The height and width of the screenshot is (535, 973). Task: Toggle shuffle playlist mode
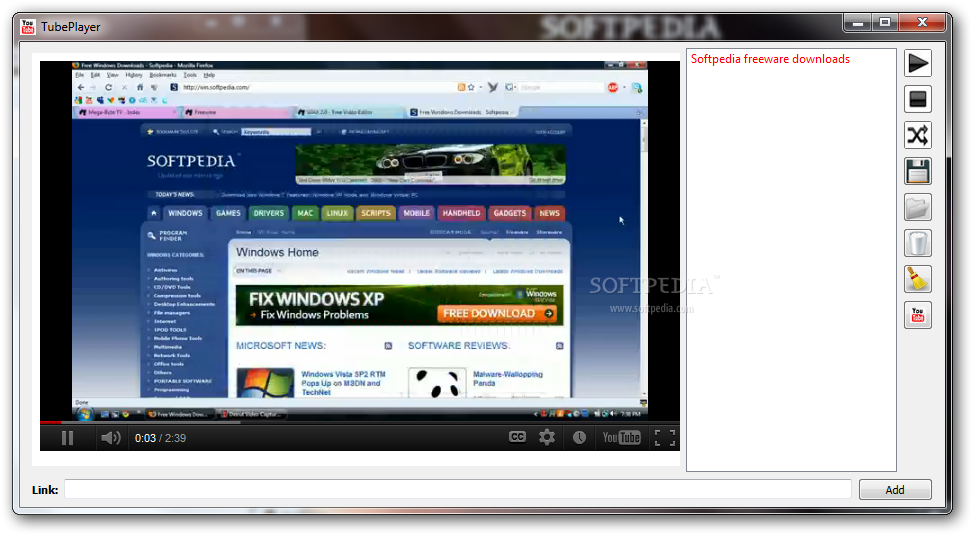918,135
